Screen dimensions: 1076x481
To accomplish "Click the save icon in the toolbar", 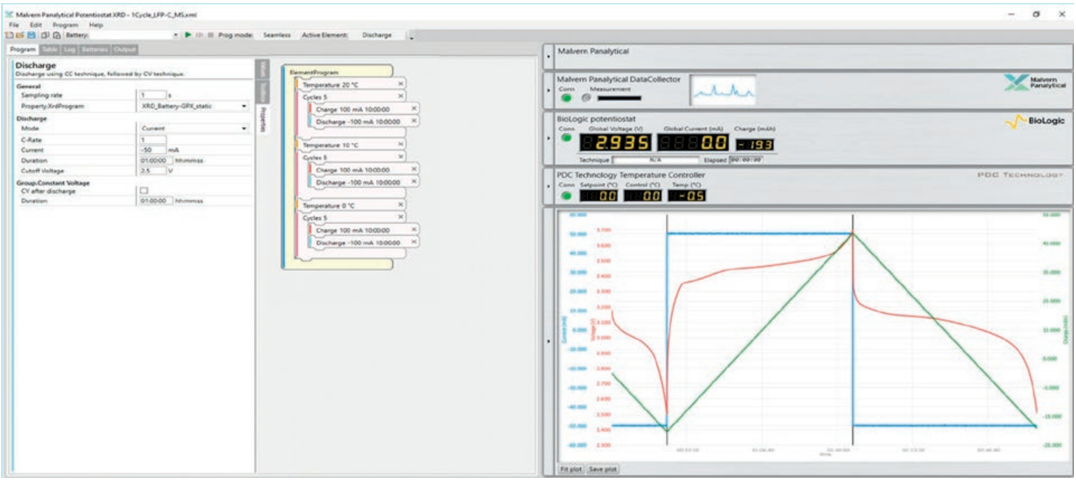I will pyautogui.click(x=31, y=35).
